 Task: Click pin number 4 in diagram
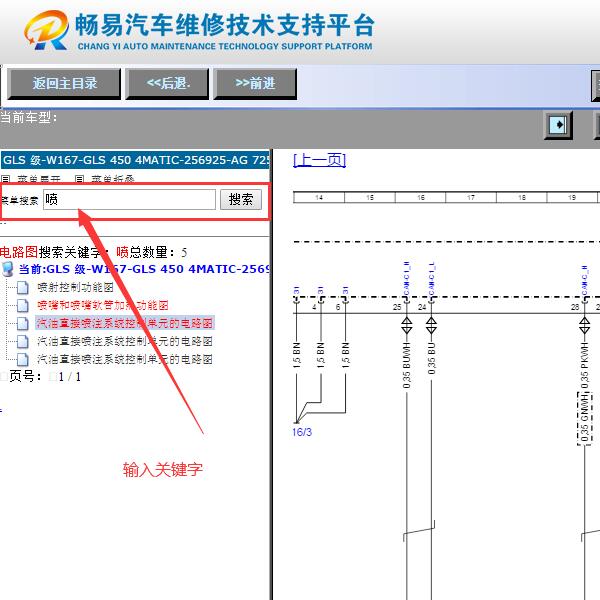(314, 307)
